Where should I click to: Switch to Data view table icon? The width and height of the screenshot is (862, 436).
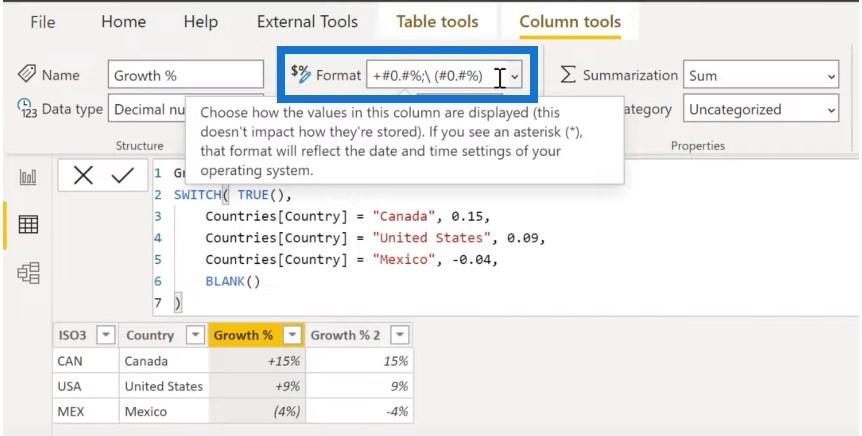(x=28, y=224)
